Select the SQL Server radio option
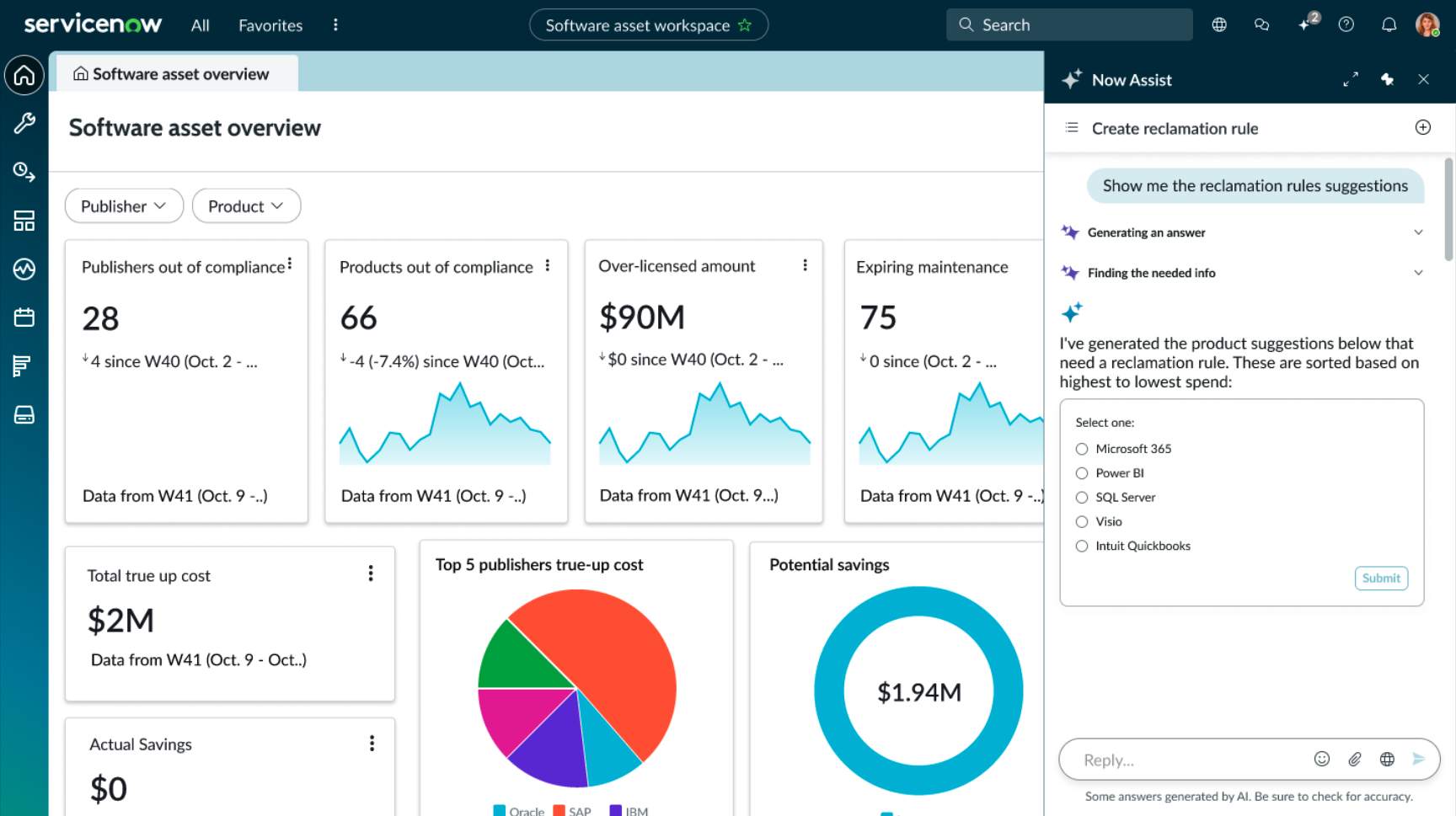Screen dimensions: 1456x816 coord(1082,499)
